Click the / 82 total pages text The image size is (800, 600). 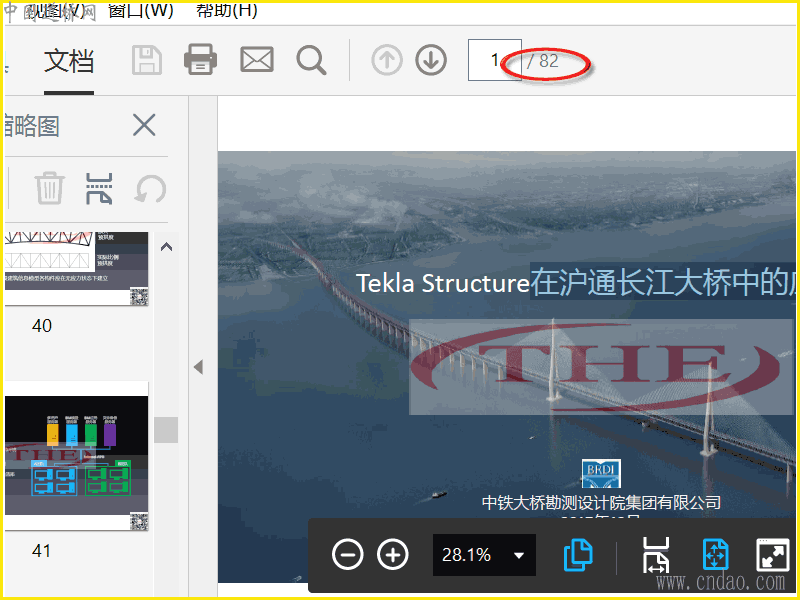[543, 61]
